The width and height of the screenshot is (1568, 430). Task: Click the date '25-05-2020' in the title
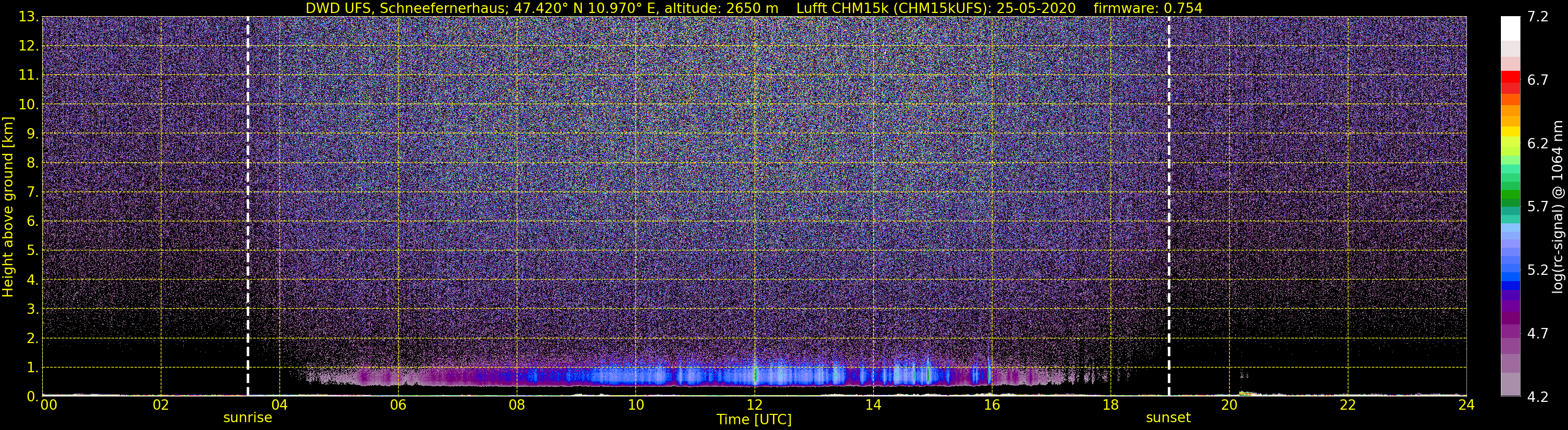point(1036,8)
